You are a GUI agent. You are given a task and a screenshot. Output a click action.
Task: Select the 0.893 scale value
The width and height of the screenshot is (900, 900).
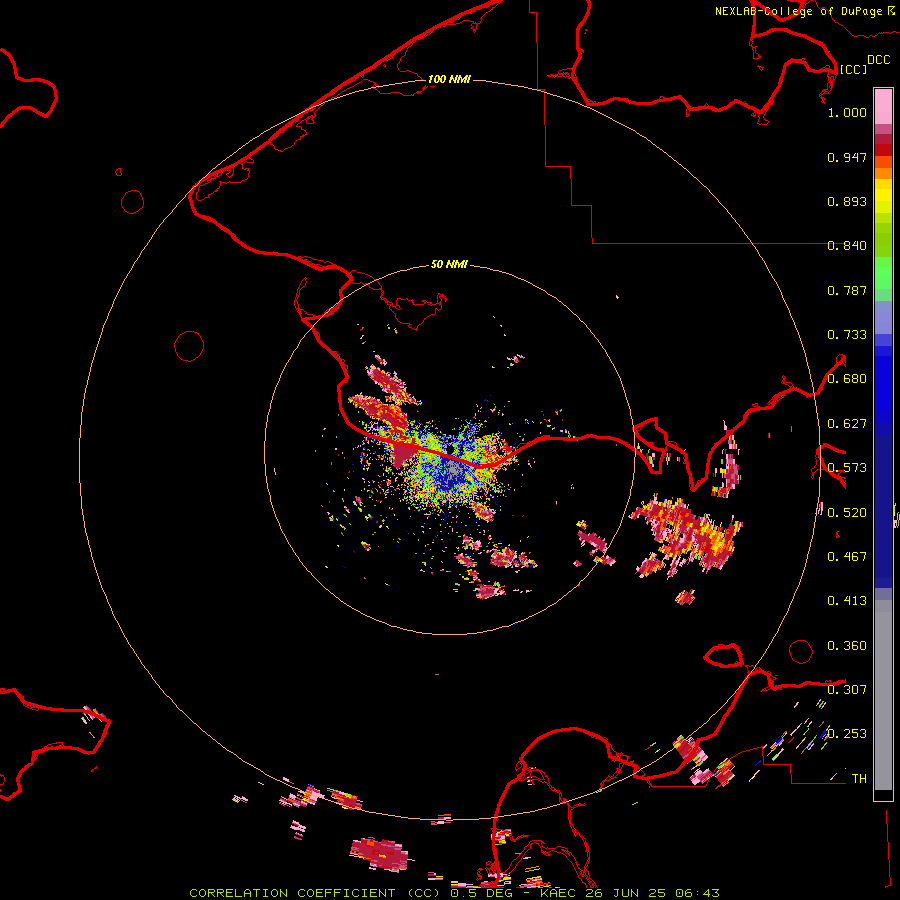coord(847,201)
